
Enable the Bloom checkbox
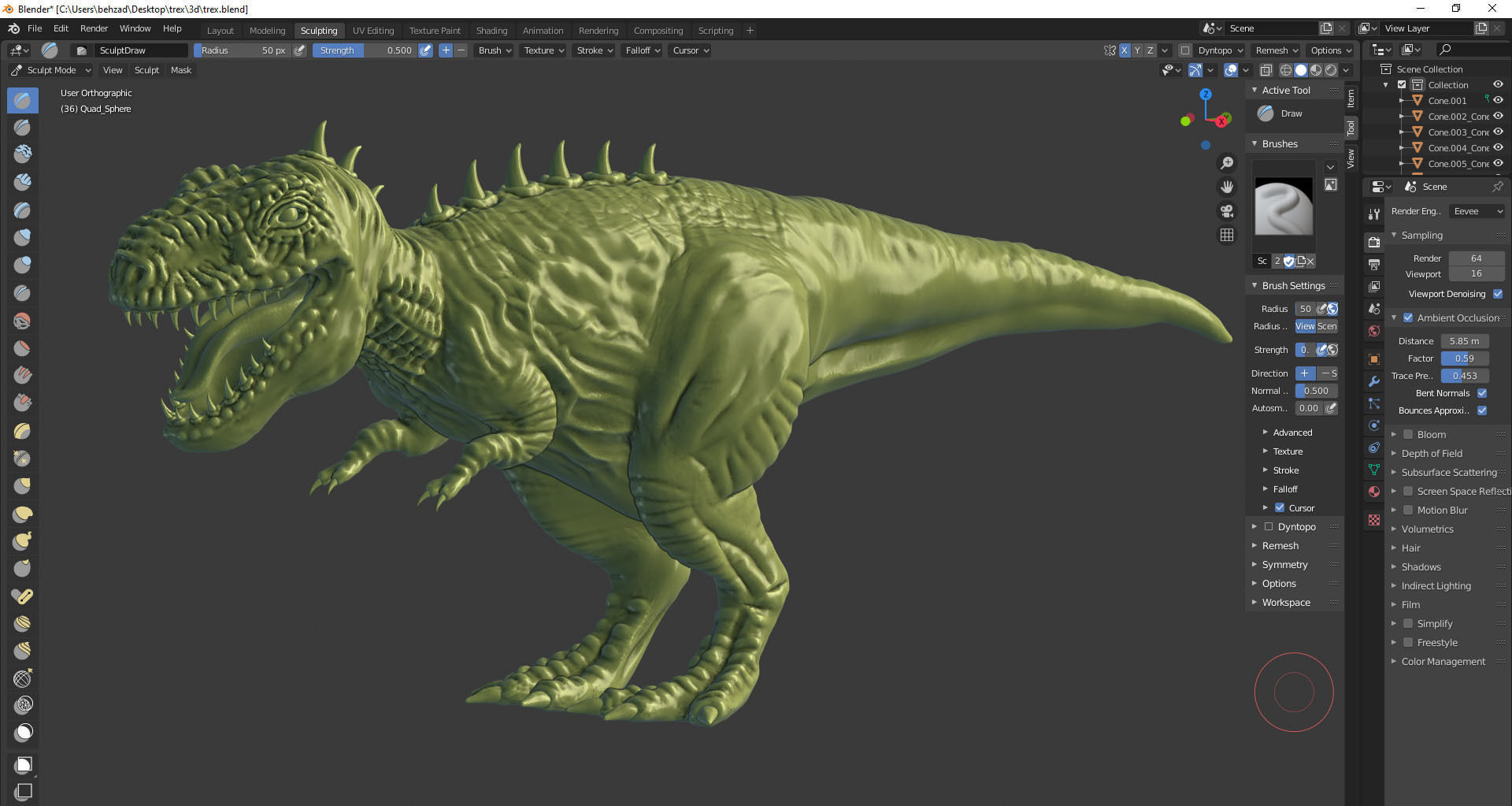coord(1408,434)
